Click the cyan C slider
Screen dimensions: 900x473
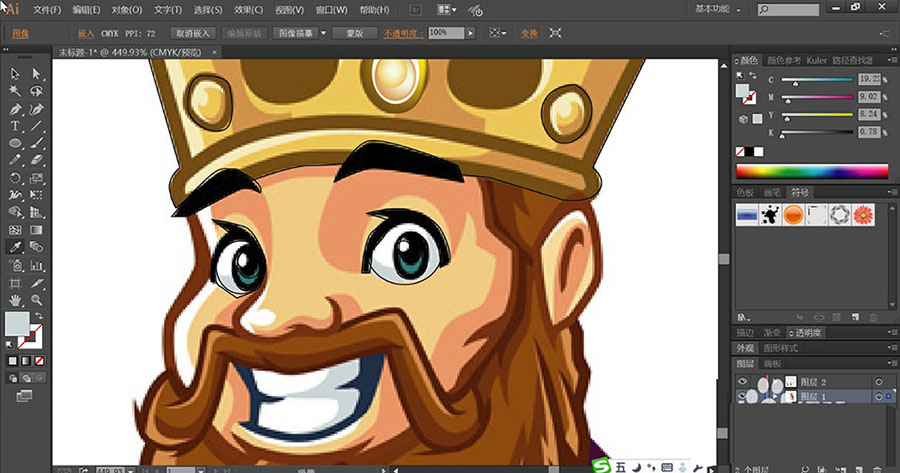pos(817,80)
